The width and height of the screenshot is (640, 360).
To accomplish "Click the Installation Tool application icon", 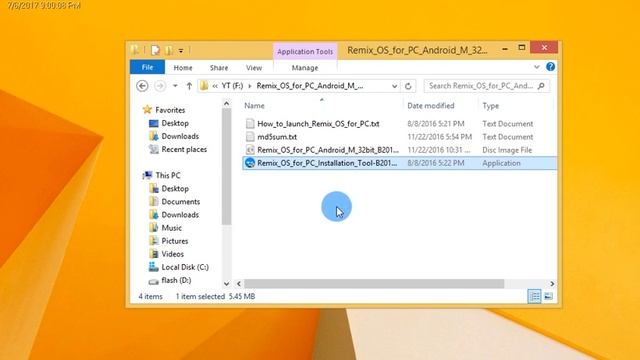I will (x=250, y=163).
